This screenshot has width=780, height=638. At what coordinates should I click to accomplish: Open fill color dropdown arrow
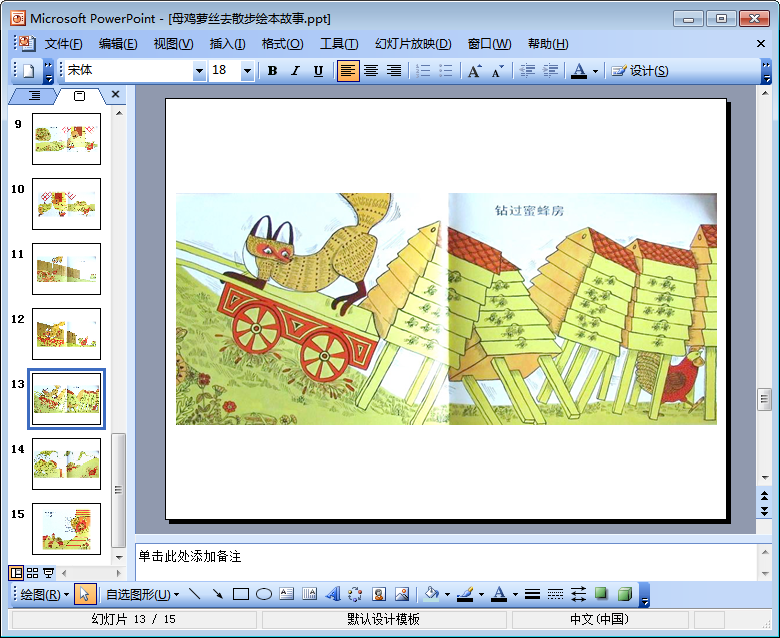pos(447,595)
